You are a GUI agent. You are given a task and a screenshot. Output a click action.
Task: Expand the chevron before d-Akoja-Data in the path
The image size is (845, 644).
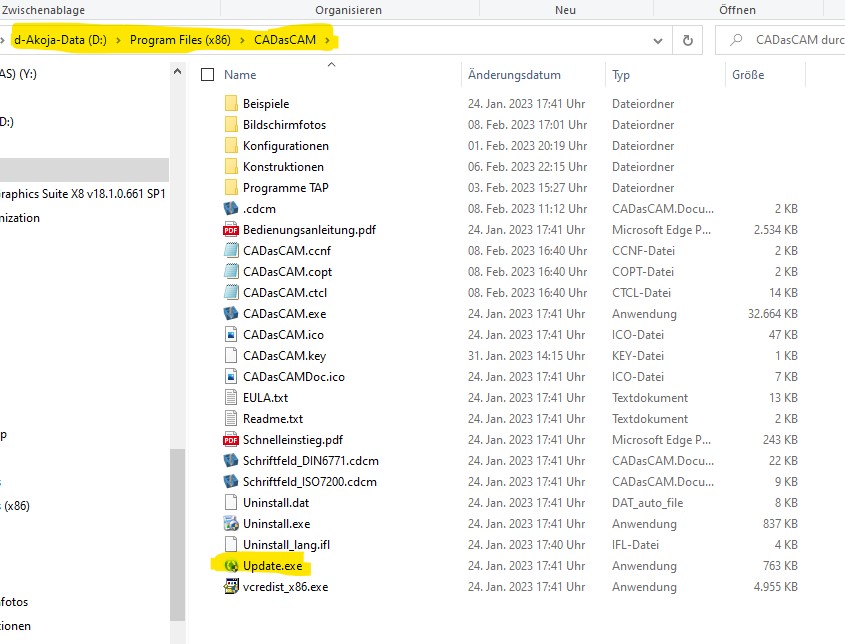pyautogui.click(x=3, y=40)
